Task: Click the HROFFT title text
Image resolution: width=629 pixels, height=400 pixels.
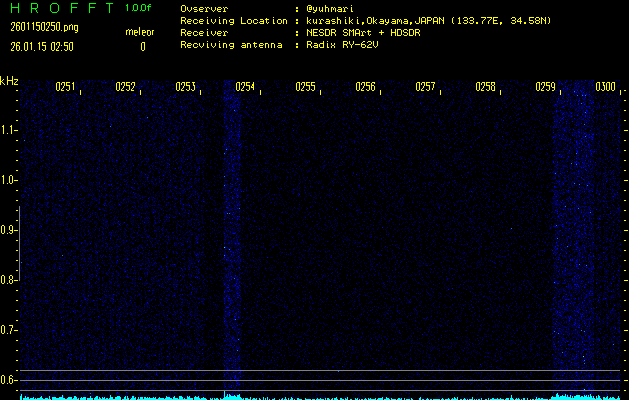Action: point(62,8)
